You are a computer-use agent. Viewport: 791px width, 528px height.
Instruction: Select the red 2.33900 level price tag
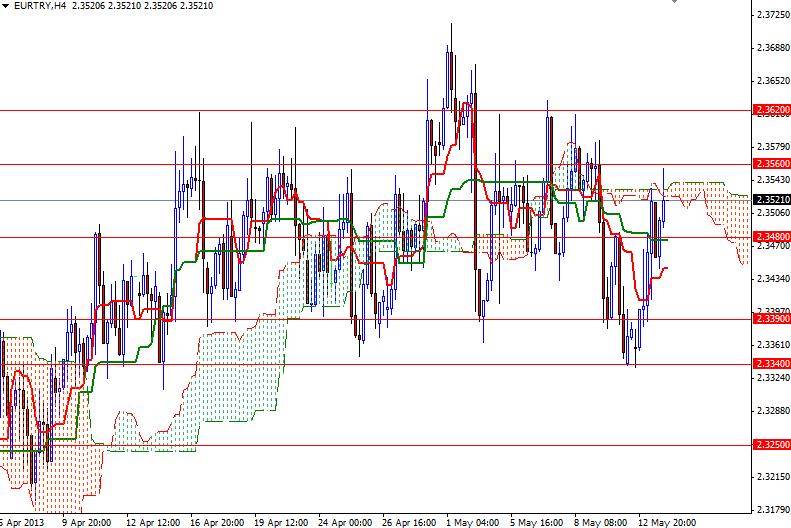click(772, 319)
